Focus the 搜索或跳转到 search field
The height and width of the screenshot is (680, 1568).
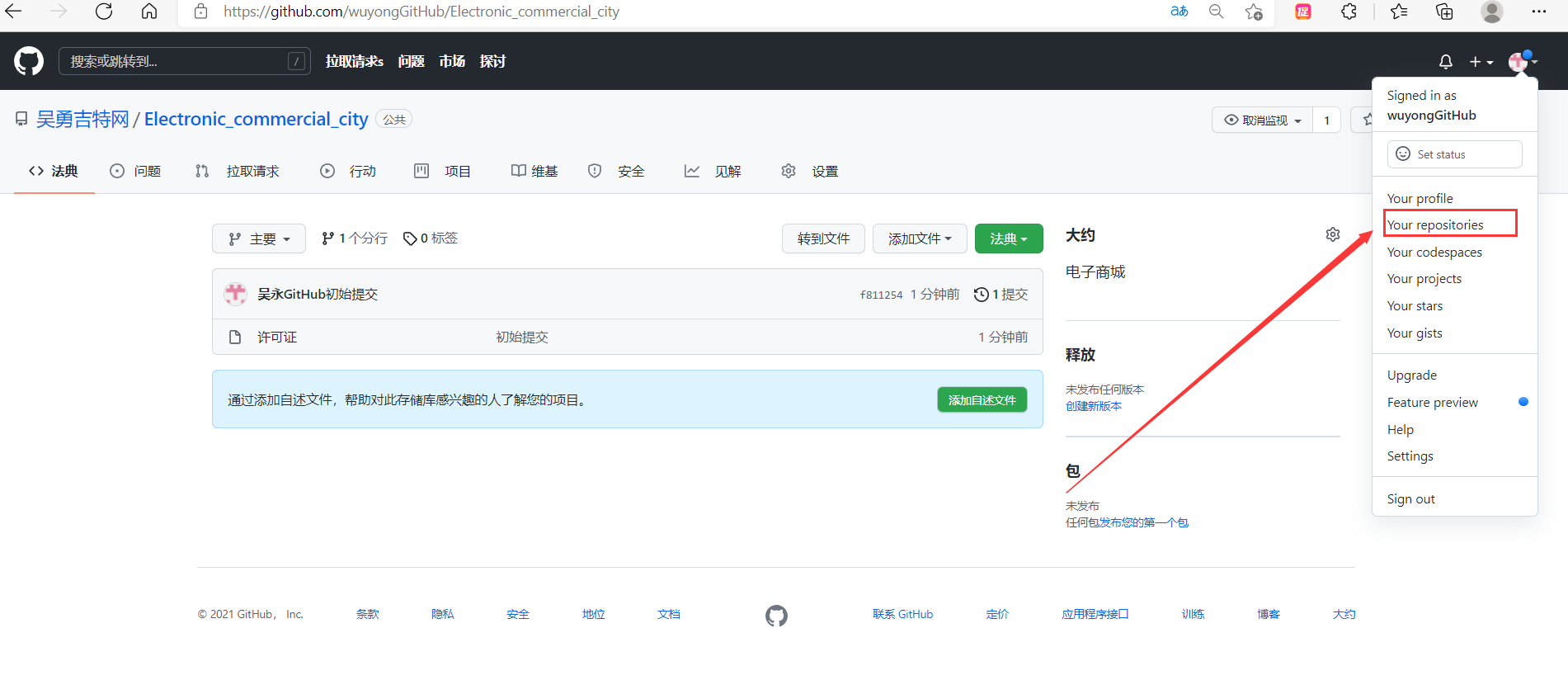click(x=184, y=61)
